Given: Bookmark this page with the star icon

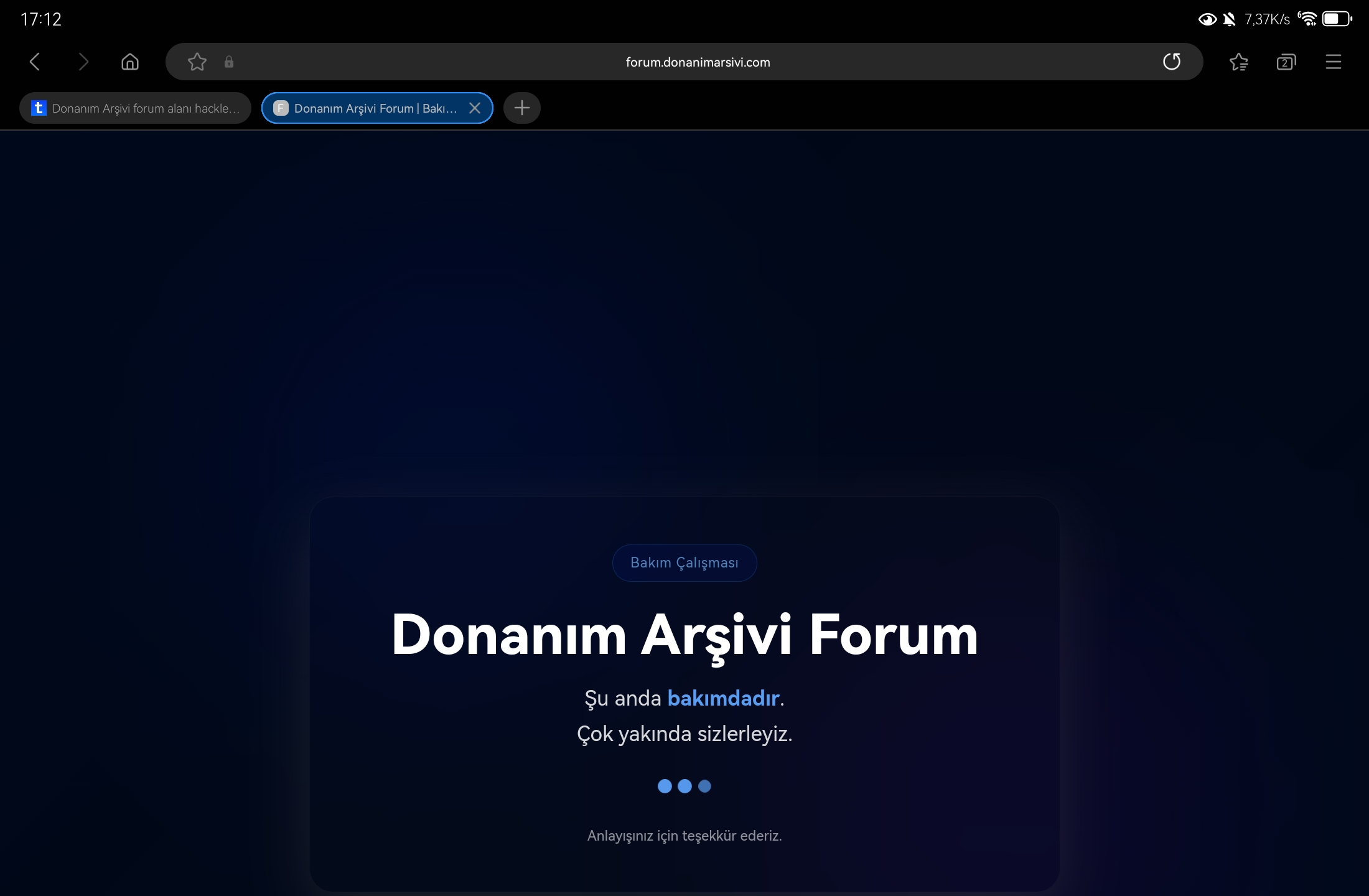Looking at the screenshot, I should tap(197, 62).
